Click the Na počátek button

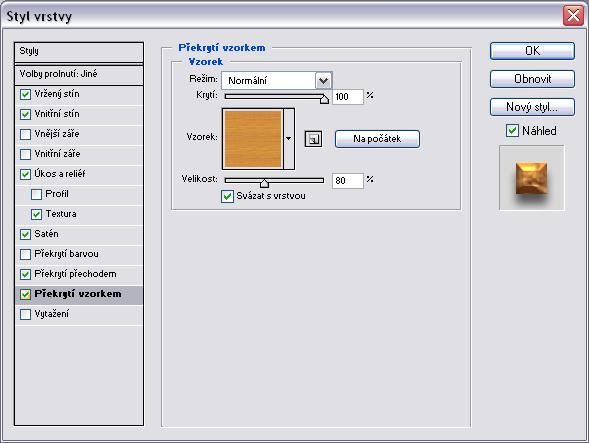(x=377, y=139)
